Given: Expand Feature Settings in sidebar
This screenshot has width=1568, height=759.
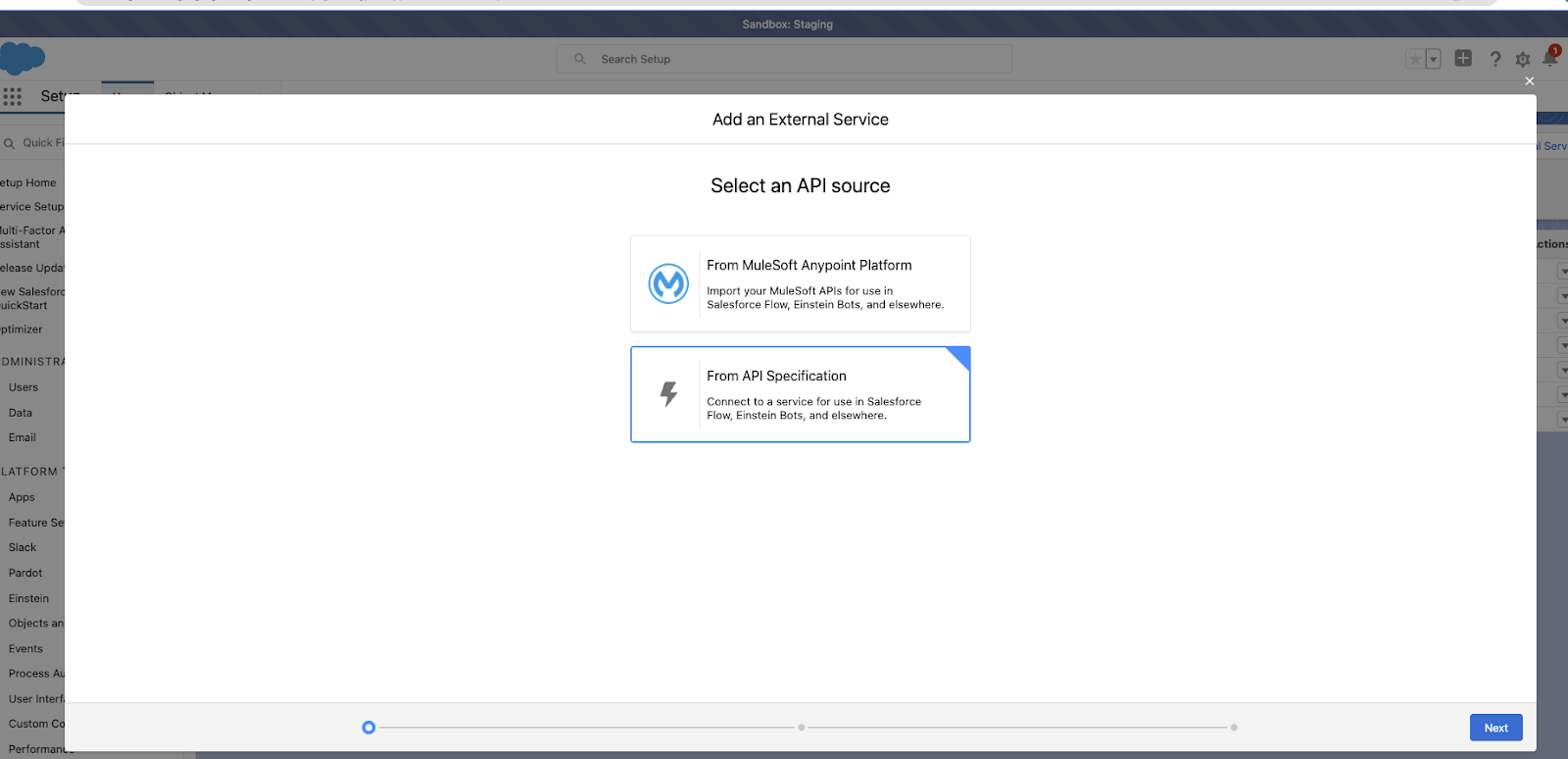Looking at the screenshot, I should [x=36, y=523].
